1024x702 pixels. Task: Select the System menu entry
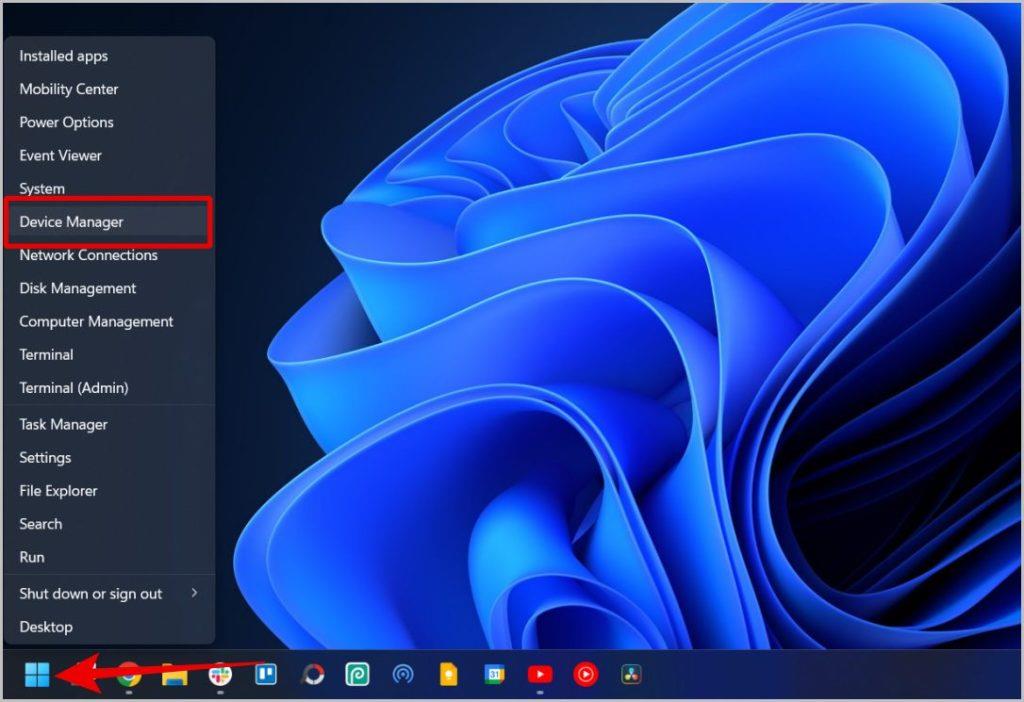[x=109, y=189]
